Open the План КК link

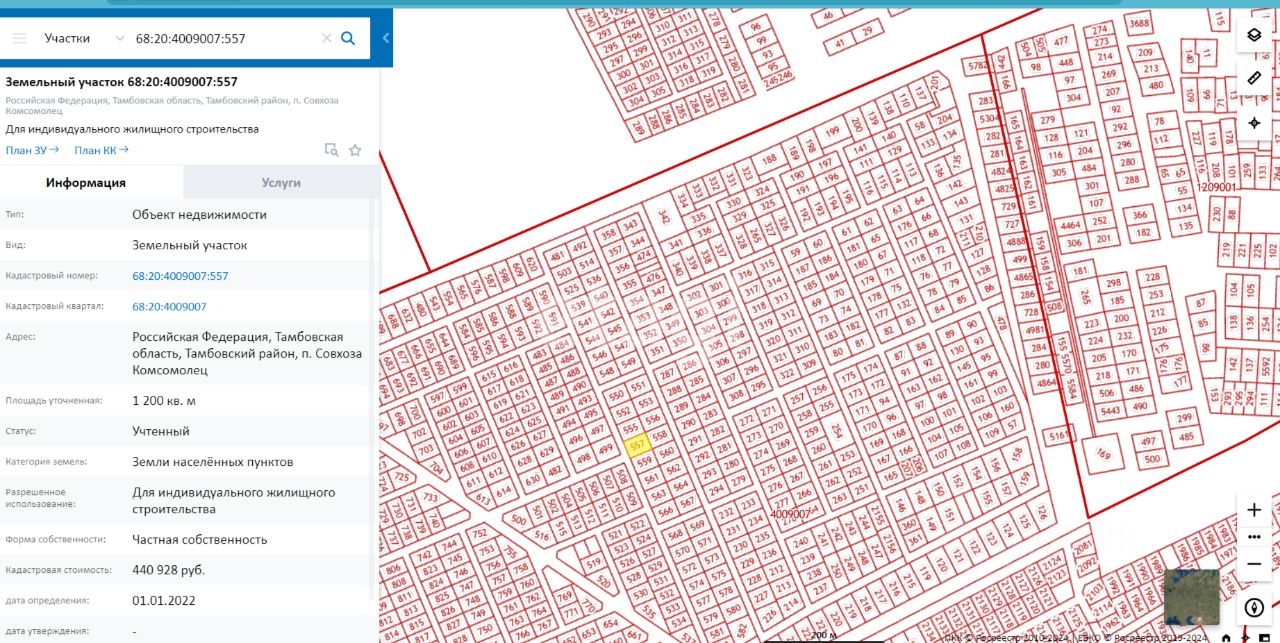[102, 150]
